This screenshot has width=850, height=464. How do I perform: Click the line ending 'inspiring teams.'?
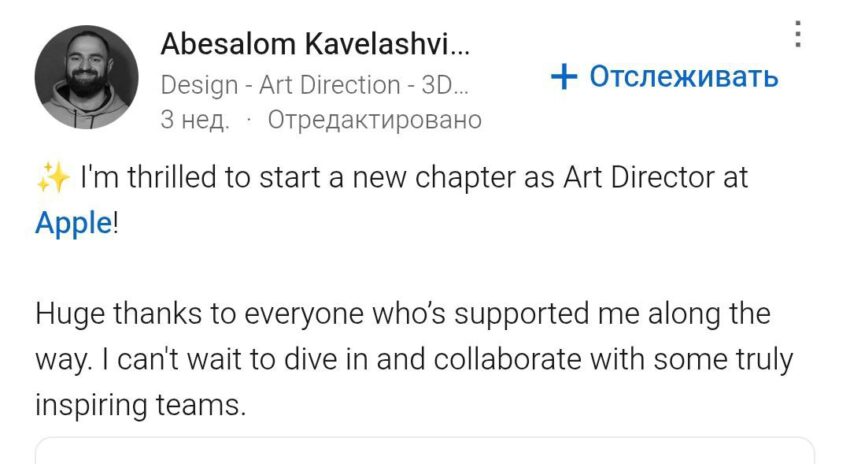[141, 405]
